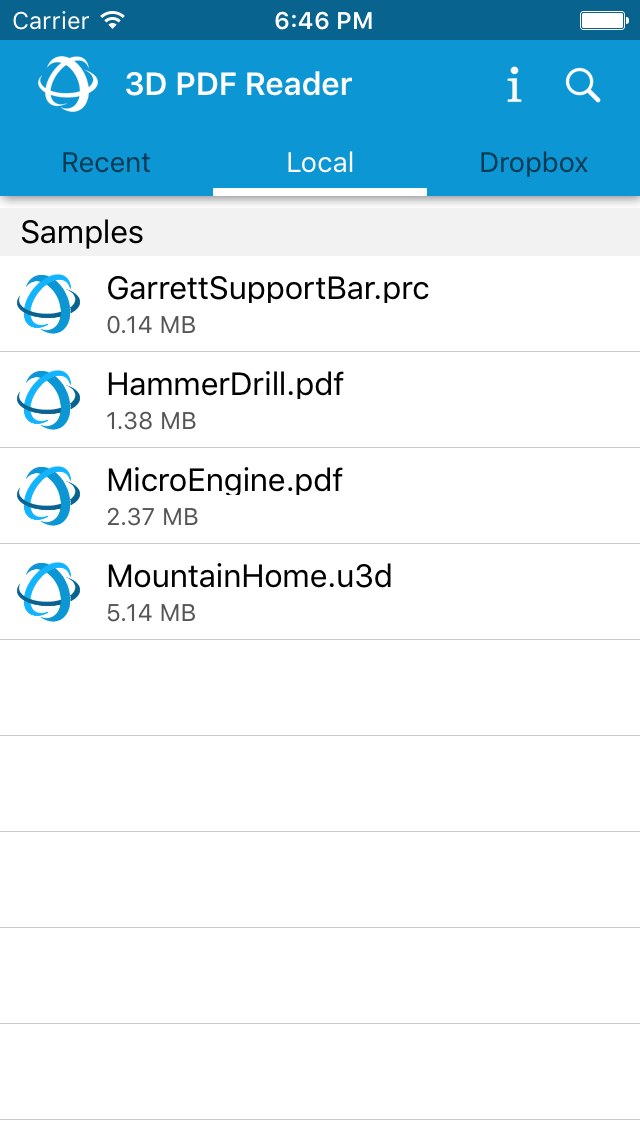Screen dimensions: 640x1136
Task: Tap the Samples section header
Action: pos(82,232)
